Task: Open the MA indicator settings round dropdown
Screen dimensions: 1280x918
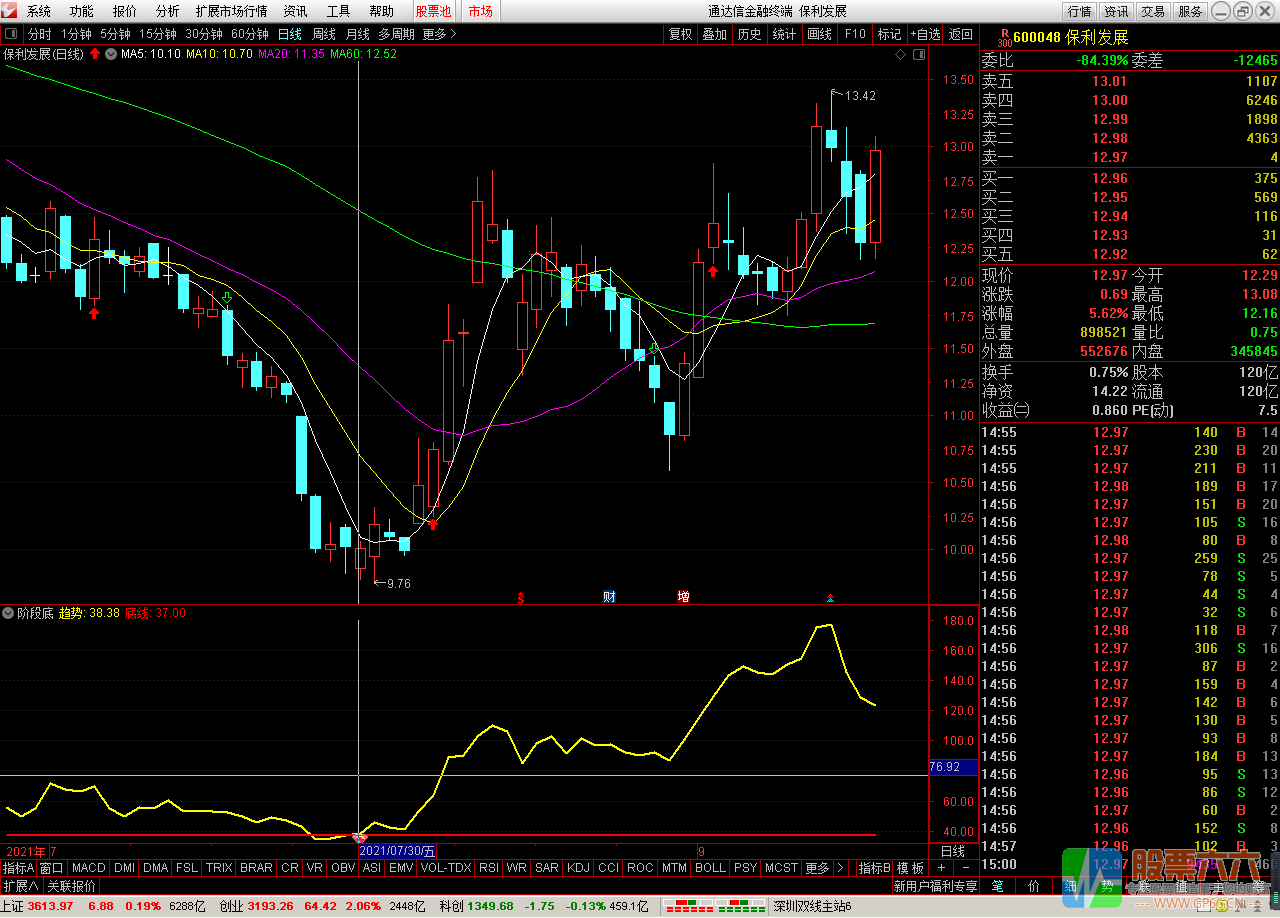Action: click(111, 54)
